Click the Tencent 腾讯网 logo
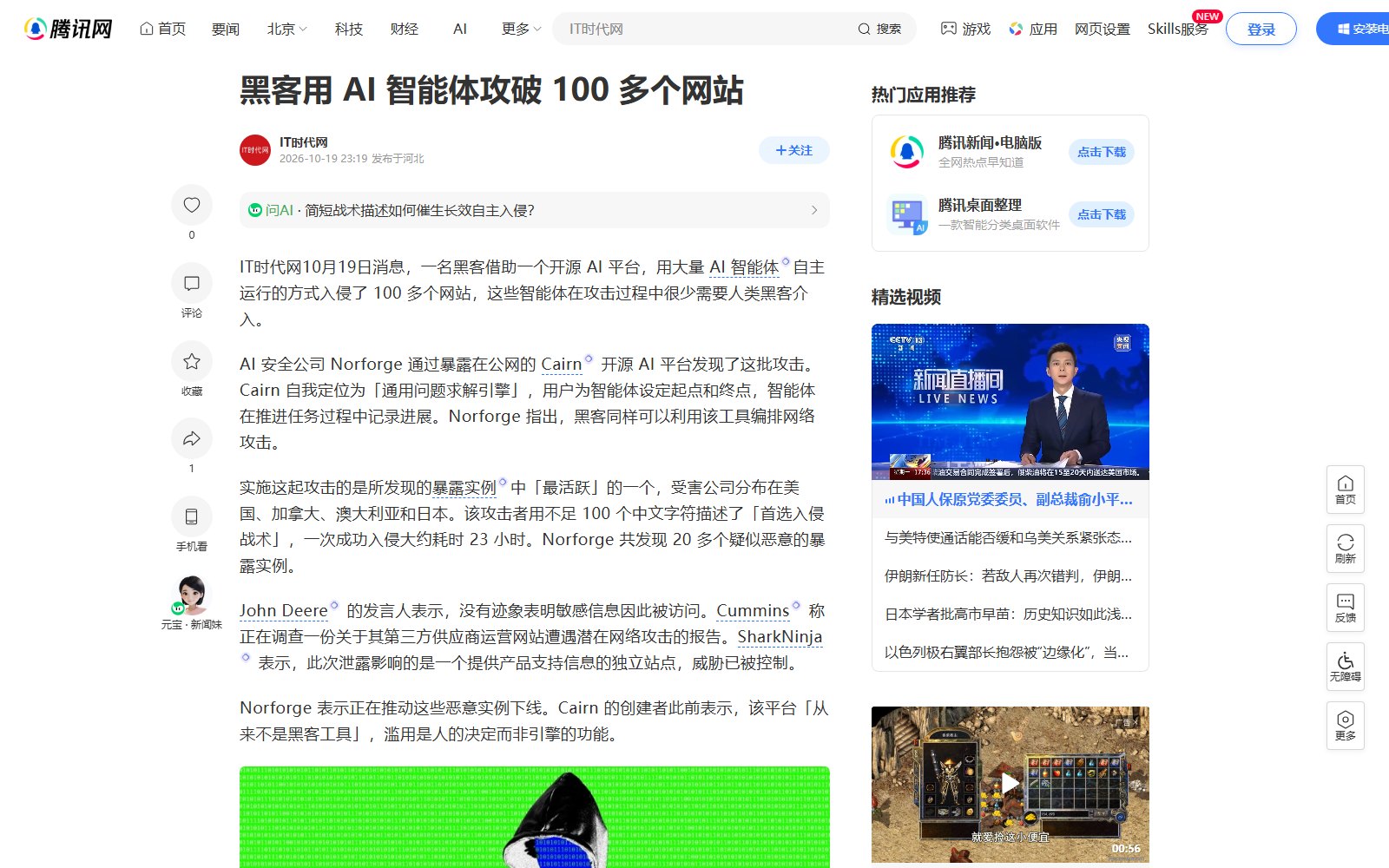Image resolution: width=1389 pixels, height=868 pixels. (x=69, y=29)
